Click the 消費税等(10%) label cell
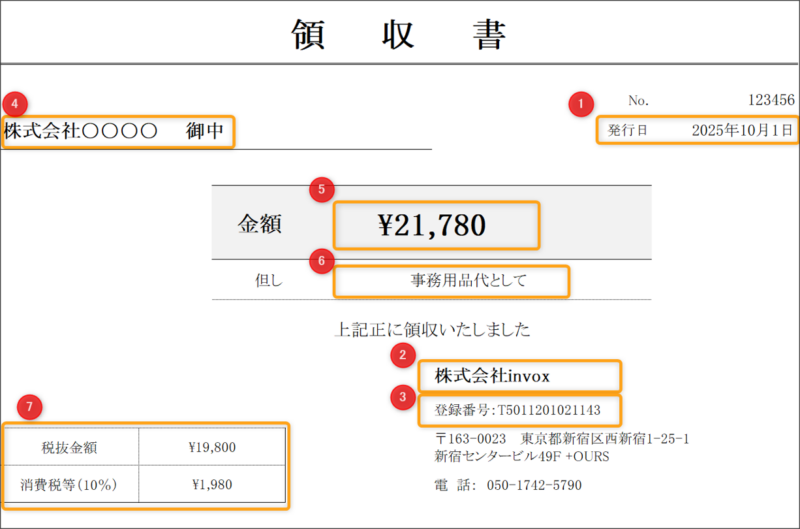The height and width of the screenshot is (529, 800). [72, 485]
